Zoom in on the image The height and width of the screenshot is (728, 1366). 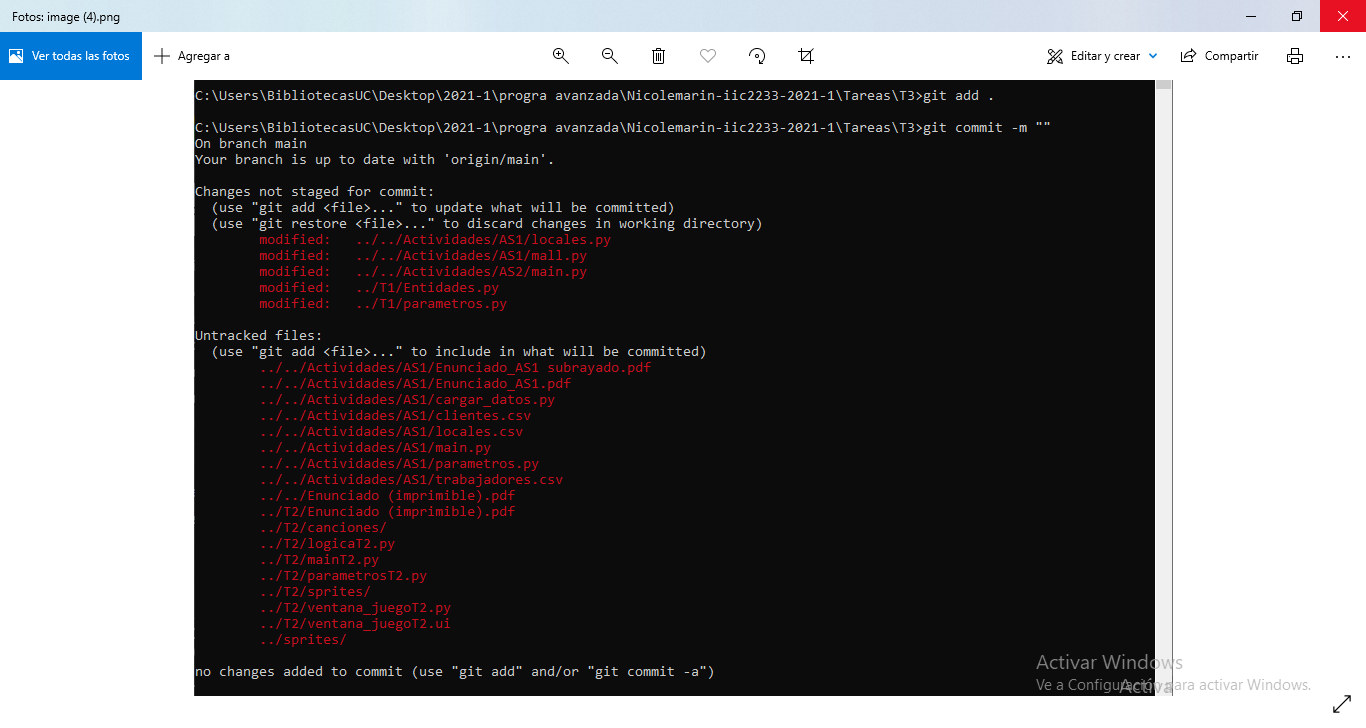point(561,56)
